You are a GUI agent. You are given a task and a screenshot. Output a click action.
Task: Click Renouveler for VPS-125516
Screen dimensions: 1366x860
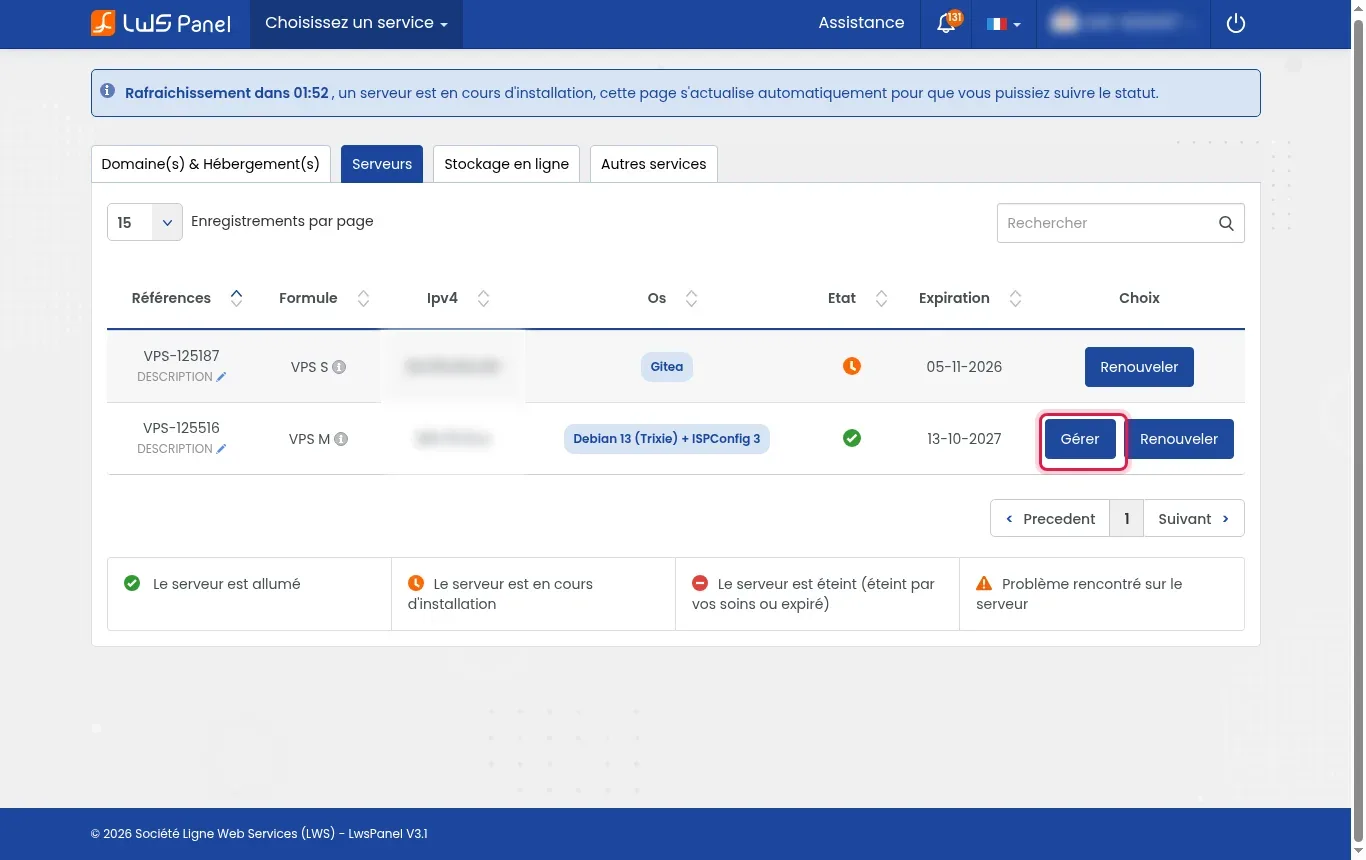[1179, 439]
